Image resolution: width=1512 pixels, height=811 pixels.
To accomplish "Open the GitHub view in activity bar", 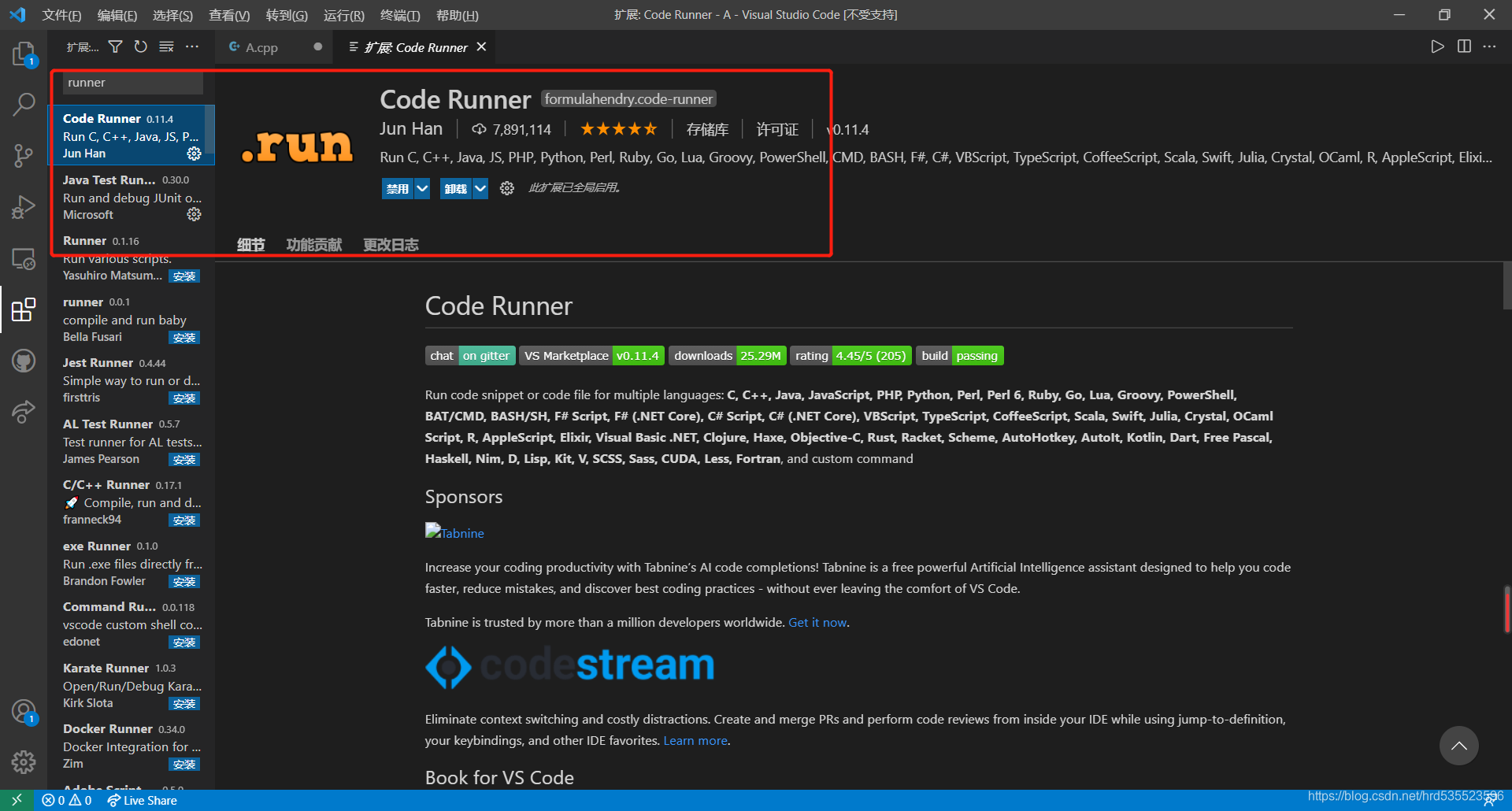I will click(24, 361).
